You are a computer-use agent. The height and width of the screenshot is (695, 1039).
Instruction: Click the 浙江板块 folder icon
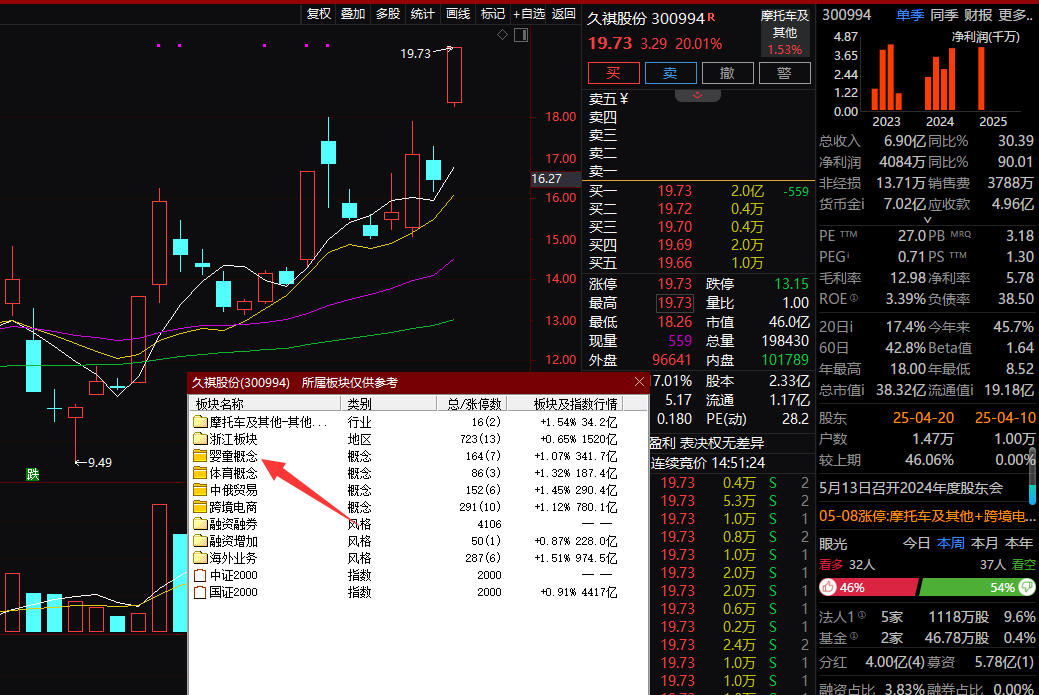click(x=200, y=439)
